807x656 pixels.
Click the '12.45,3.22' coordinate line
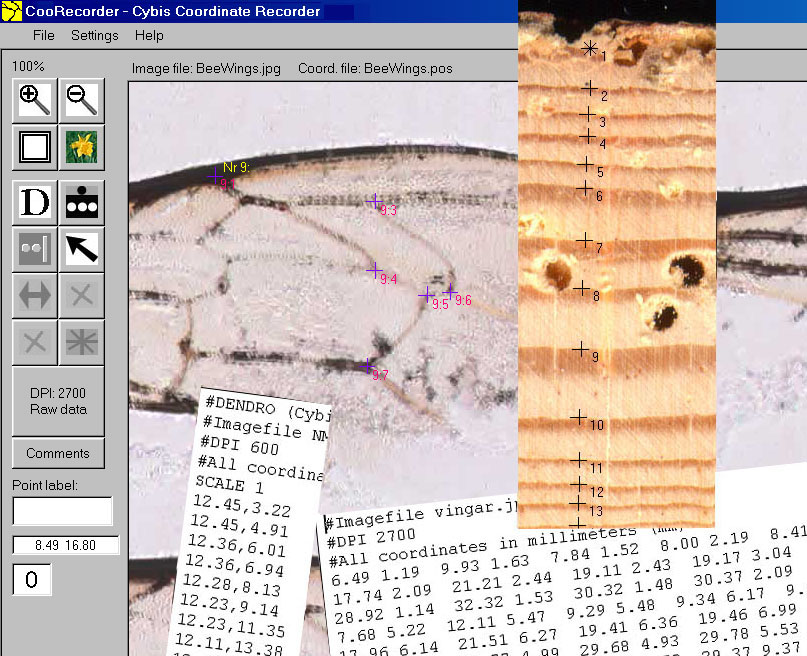click(241, 505)
